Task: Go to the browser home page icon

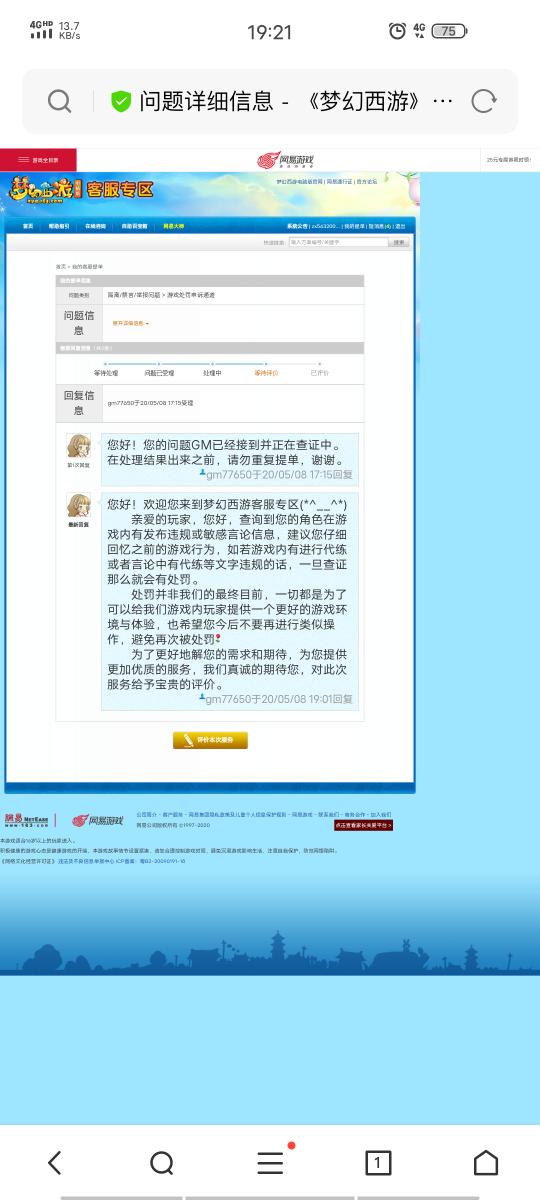Action: 486,1162
